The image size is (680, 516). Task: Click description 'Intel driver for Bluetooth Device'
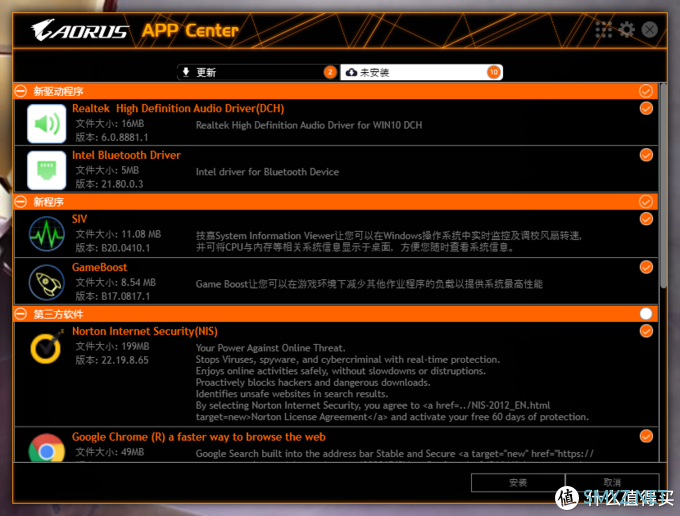[267, 172]
